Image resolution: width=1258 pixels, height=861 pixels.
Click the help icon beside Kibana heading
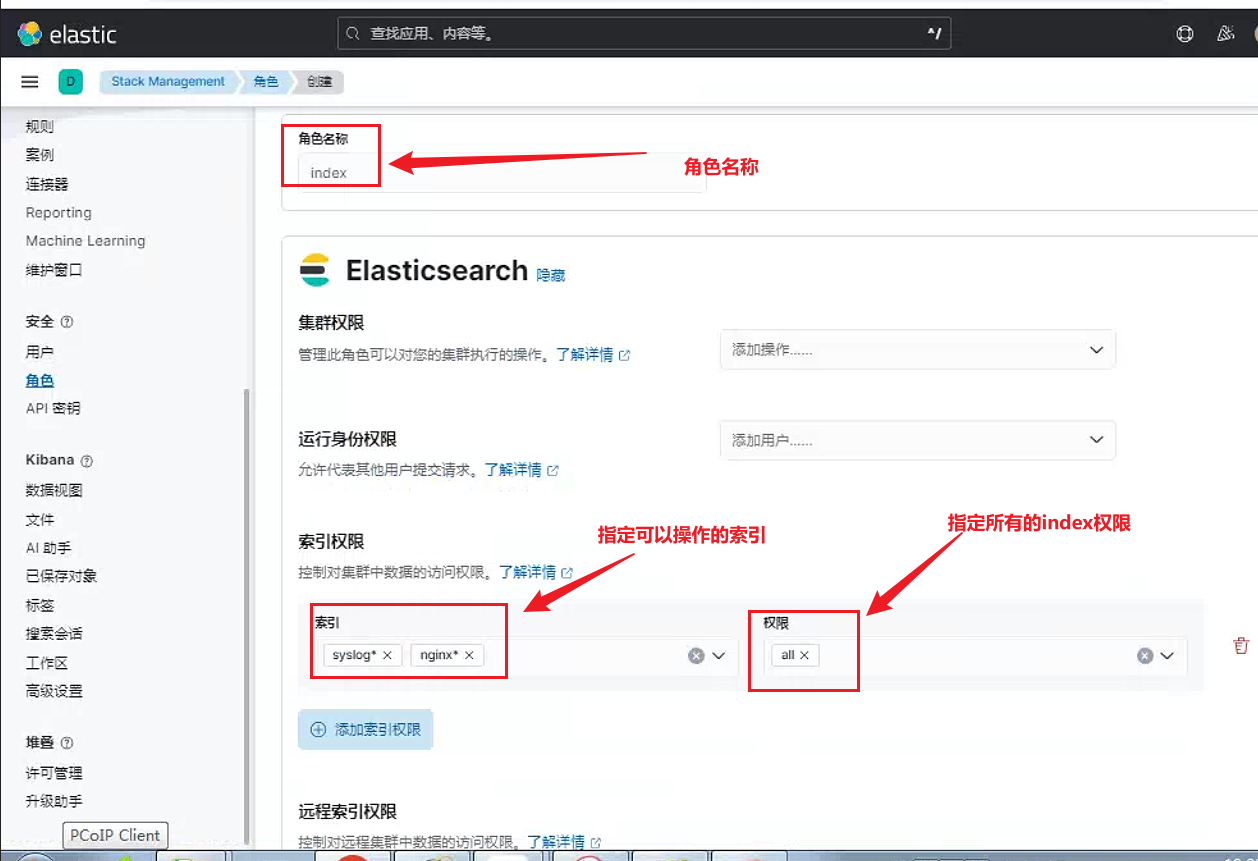click(x=86, y=461)
